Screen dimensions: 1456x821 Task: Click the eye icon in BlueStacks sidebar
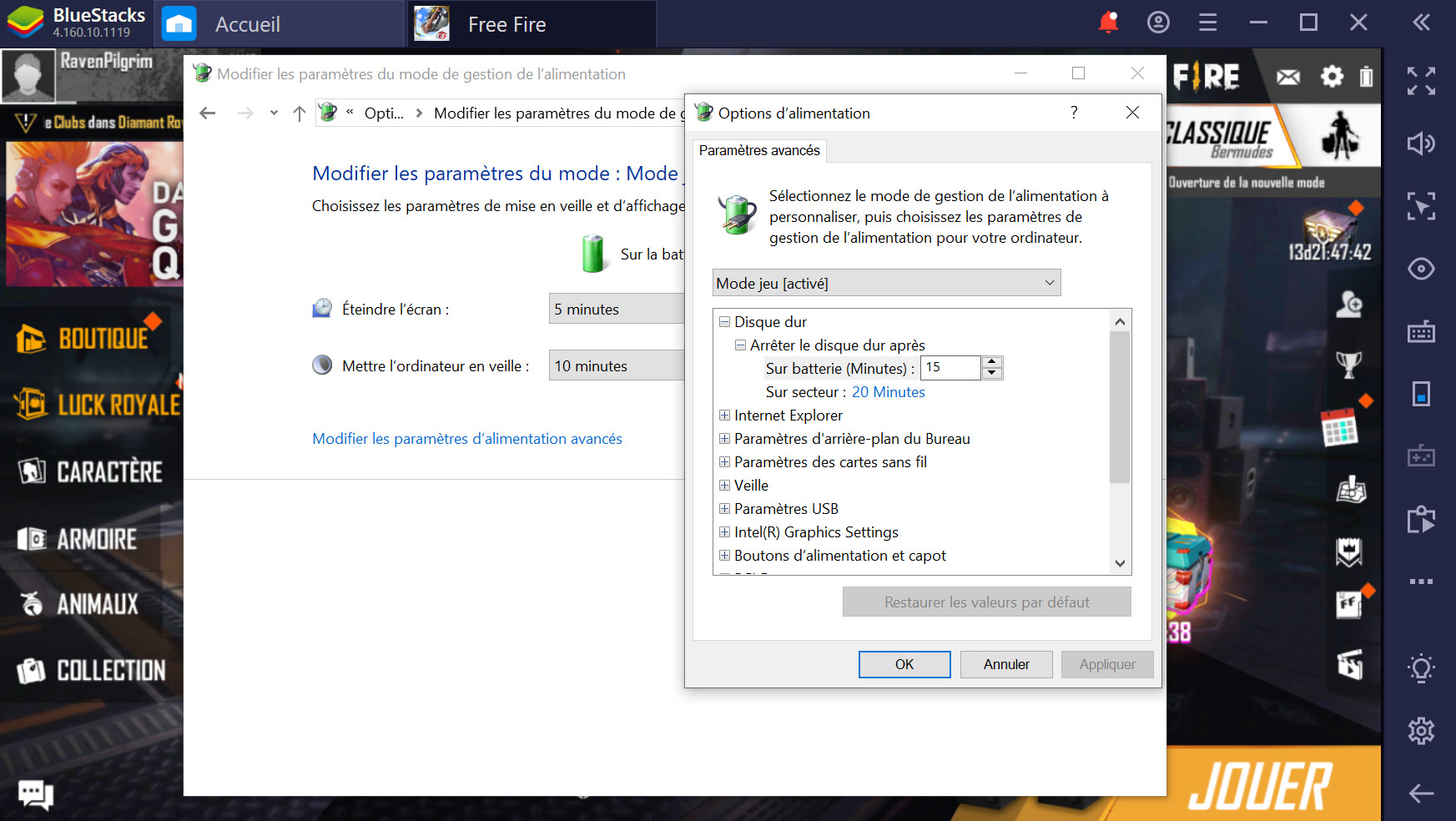point(1421,269)
